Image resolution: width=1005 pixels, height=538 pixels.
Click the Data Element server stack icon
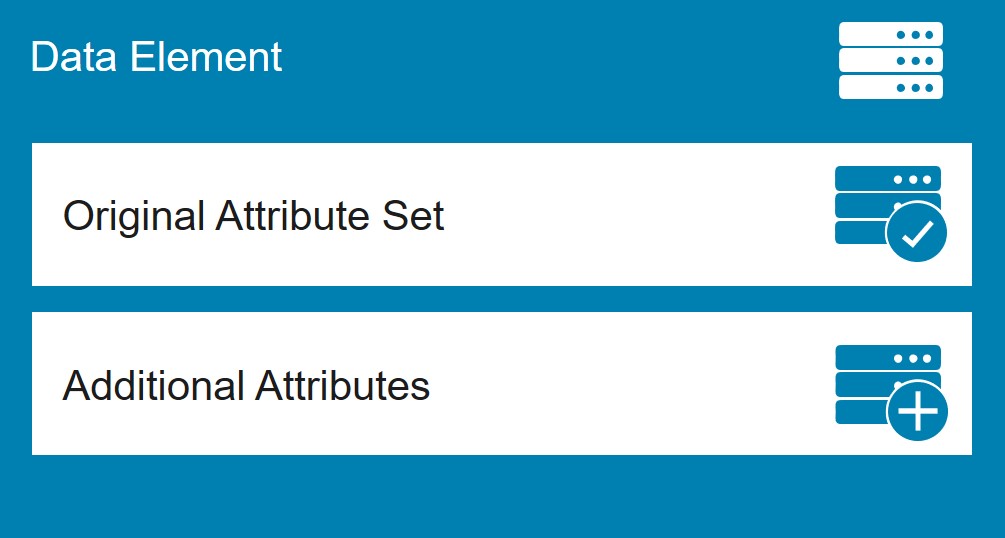pyautogui.click(x=891, y=60)
